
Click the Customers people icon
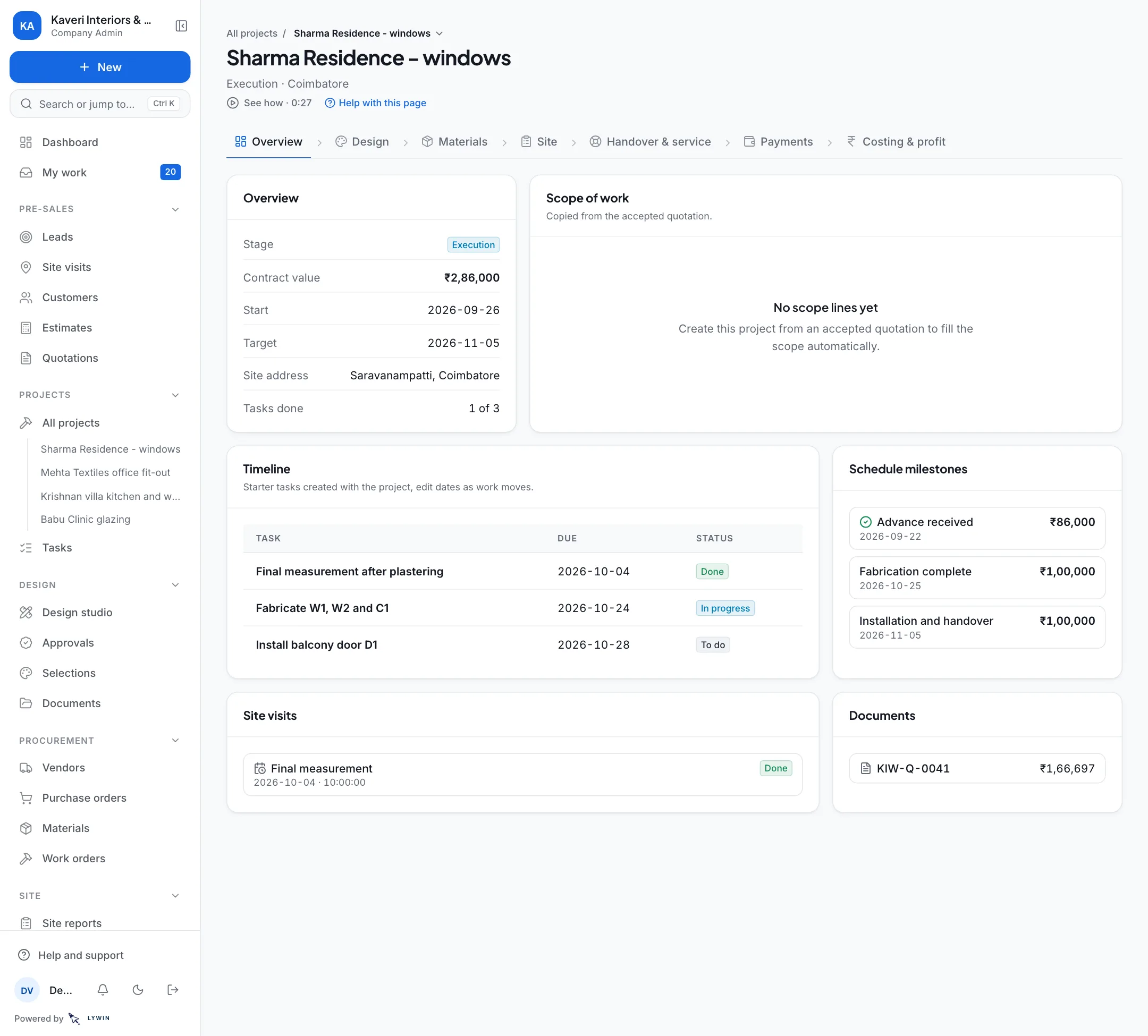(x=26, y=298)
